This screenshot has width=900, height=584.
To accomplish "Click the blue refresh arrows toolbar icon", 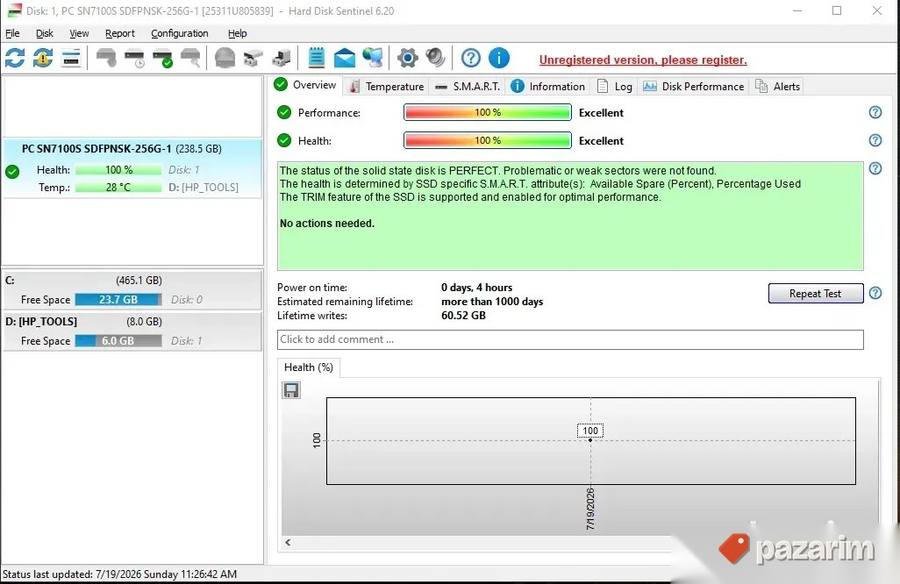I will point(15,58).
